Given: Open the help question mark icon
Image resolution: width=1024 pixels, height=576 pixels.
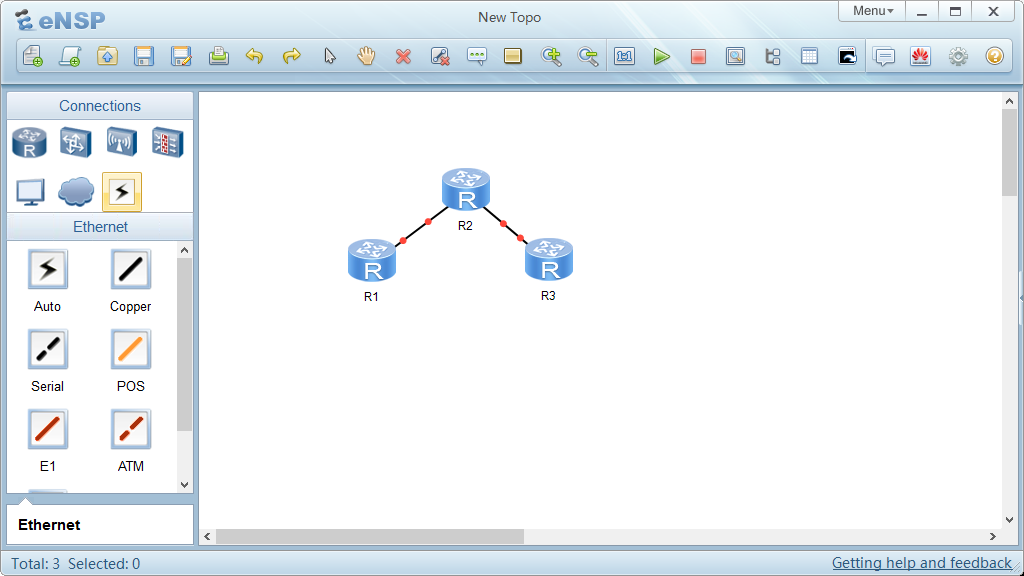Looking at the screenshot, I should point(995,56).
